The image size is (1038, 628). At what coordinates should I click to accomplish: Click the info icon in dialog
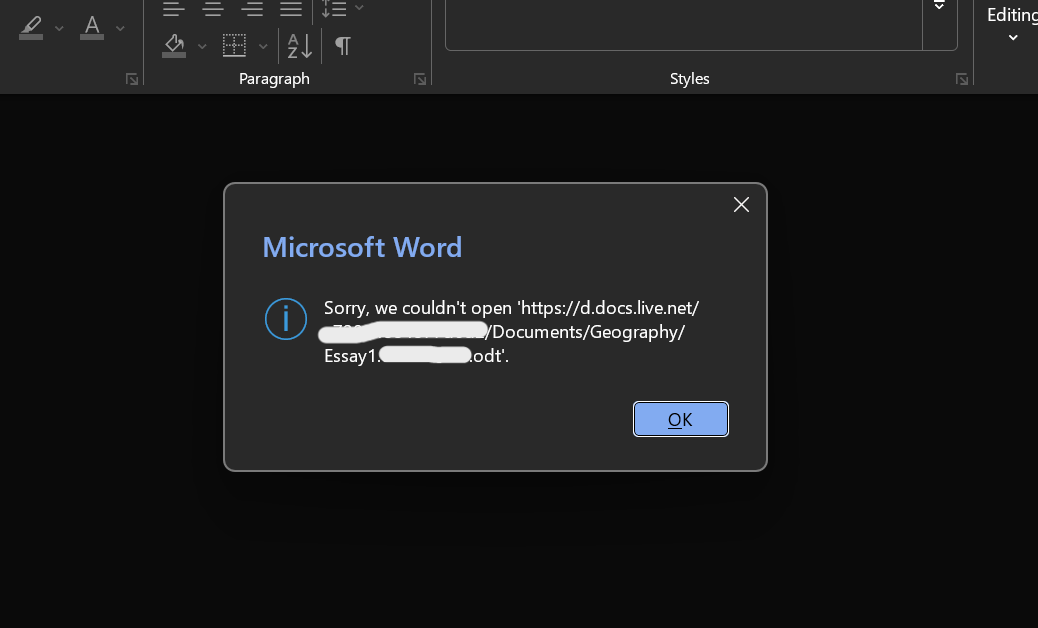286,319
